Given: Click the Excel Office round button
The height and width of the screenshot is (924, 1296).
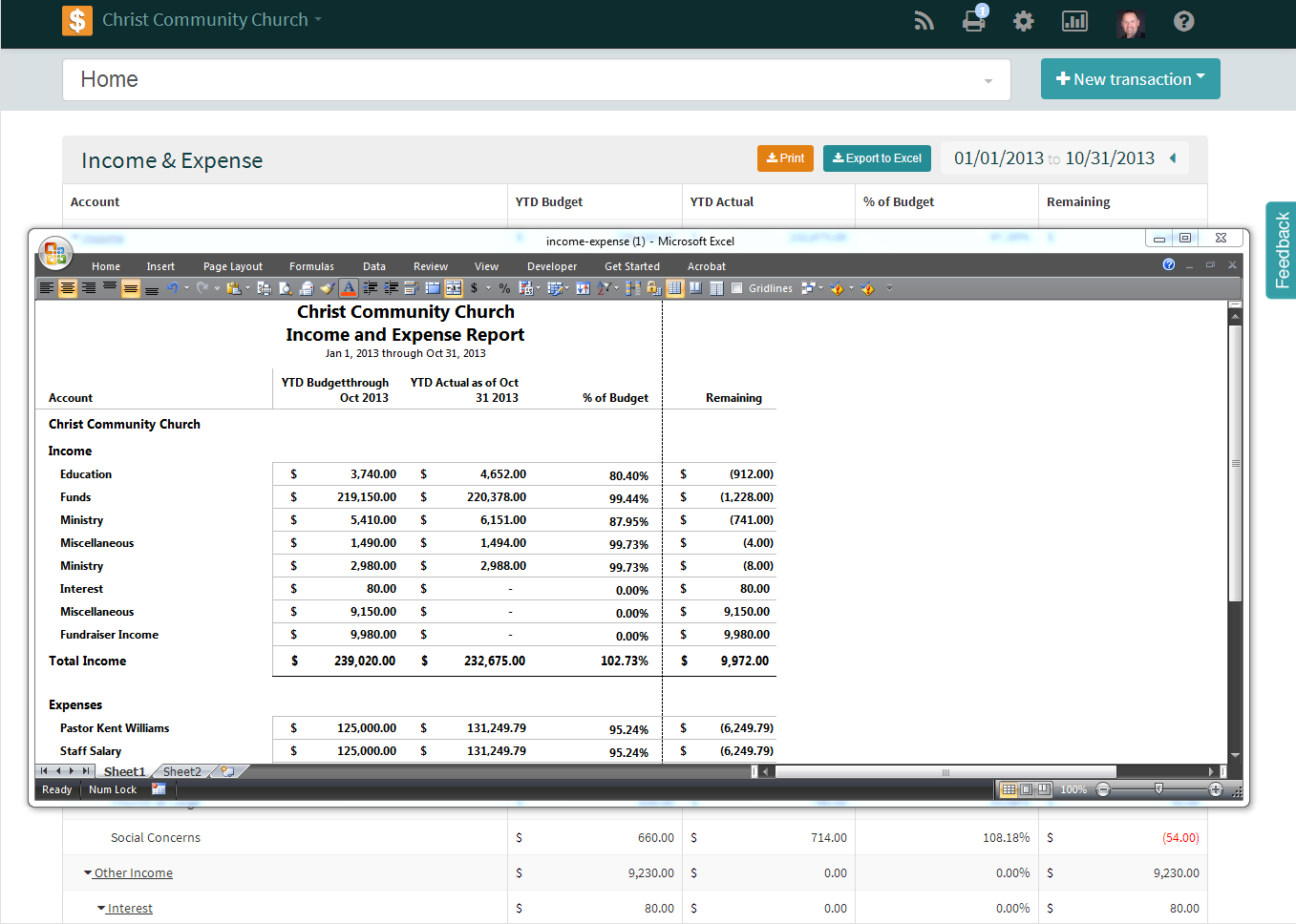Looking at the screenshot, I should click(55, 253).
